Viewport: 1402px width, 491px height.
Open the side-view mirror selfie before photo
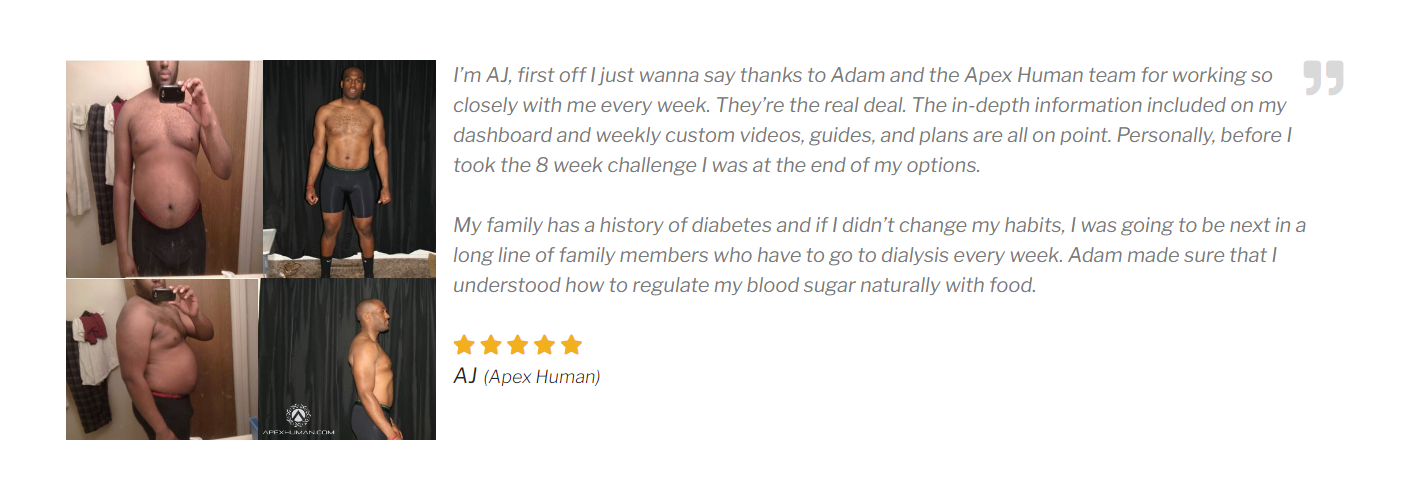(162, 359)
